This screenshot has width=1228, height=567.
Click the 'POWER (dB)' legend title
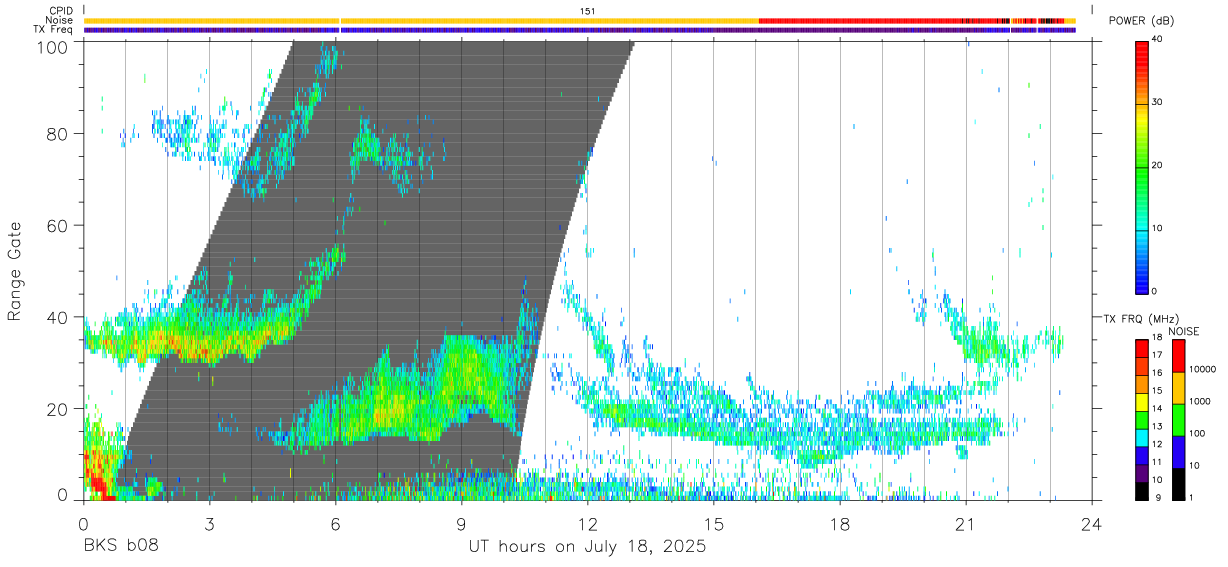[x=1141, y=21]
